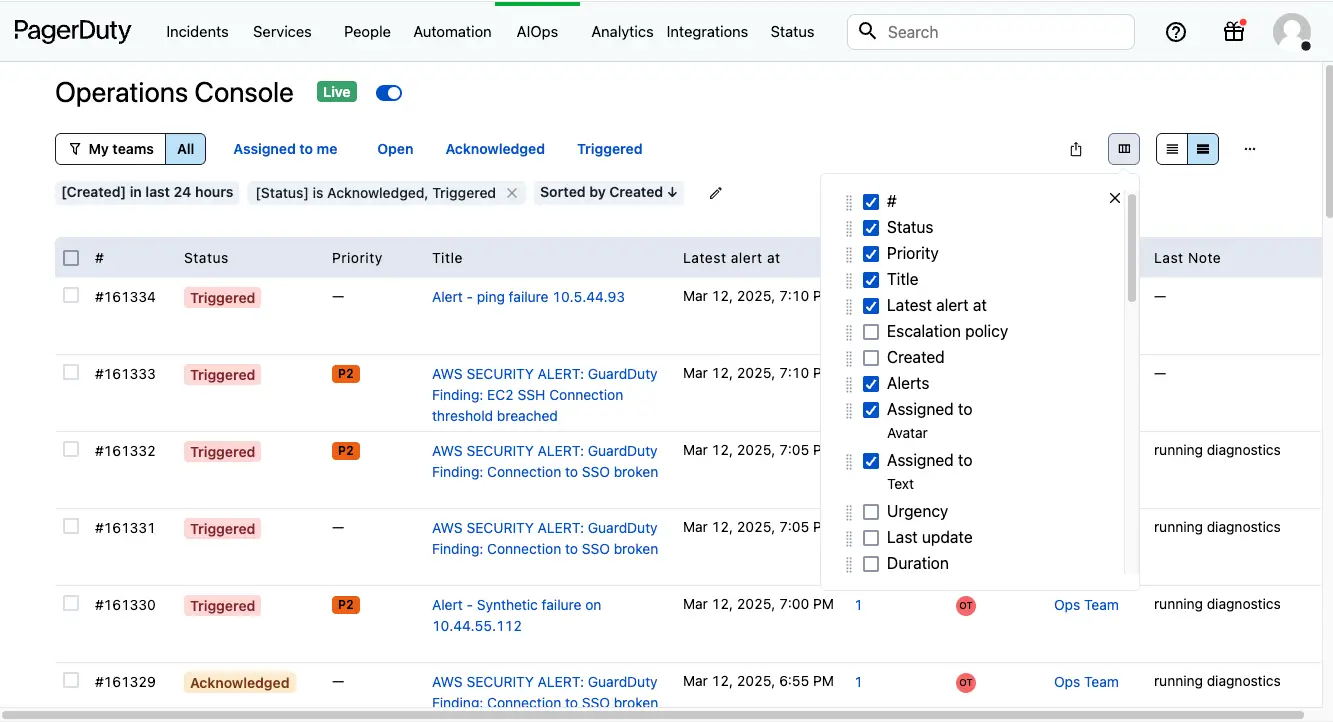Click the search magnifier icon
This screenshot has width=1333, height=722.
pyautogui.click(x=868, y=31)
